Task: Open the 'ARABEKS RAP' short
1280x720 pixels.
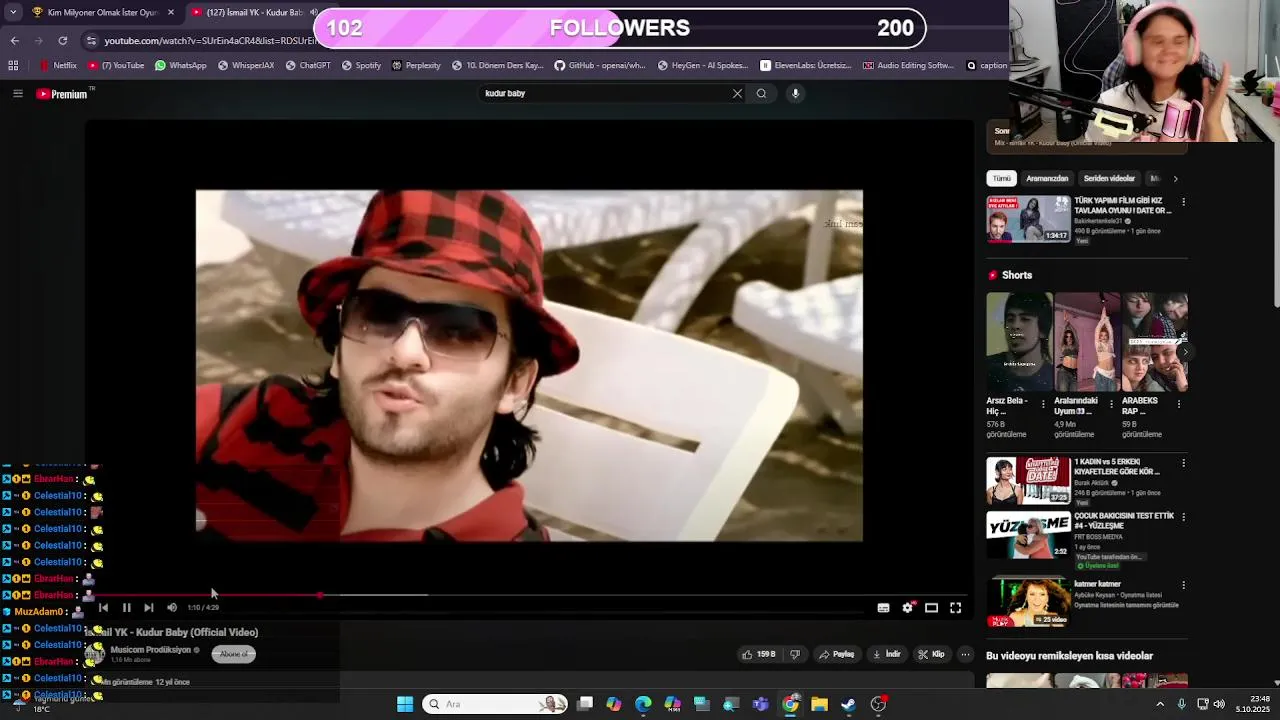Action: [x=1155, y=342]
